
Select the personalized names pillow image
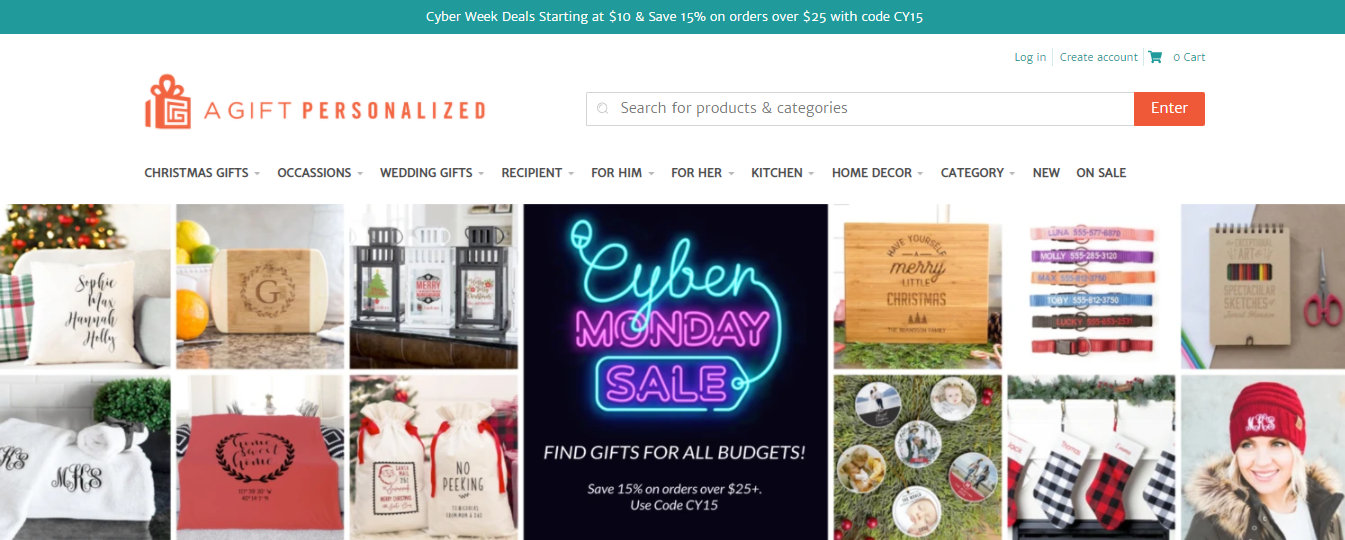[x=85, y=286]
